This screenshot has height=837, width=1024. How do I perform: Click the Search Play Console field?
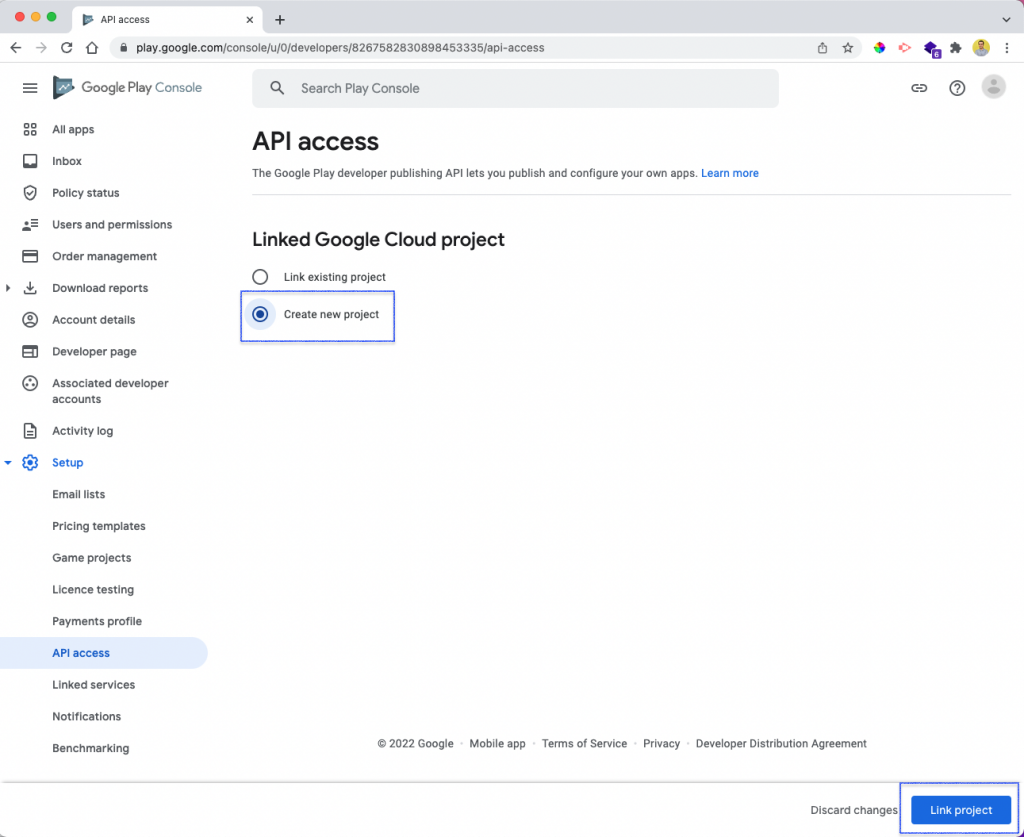[x=515, y=88]
